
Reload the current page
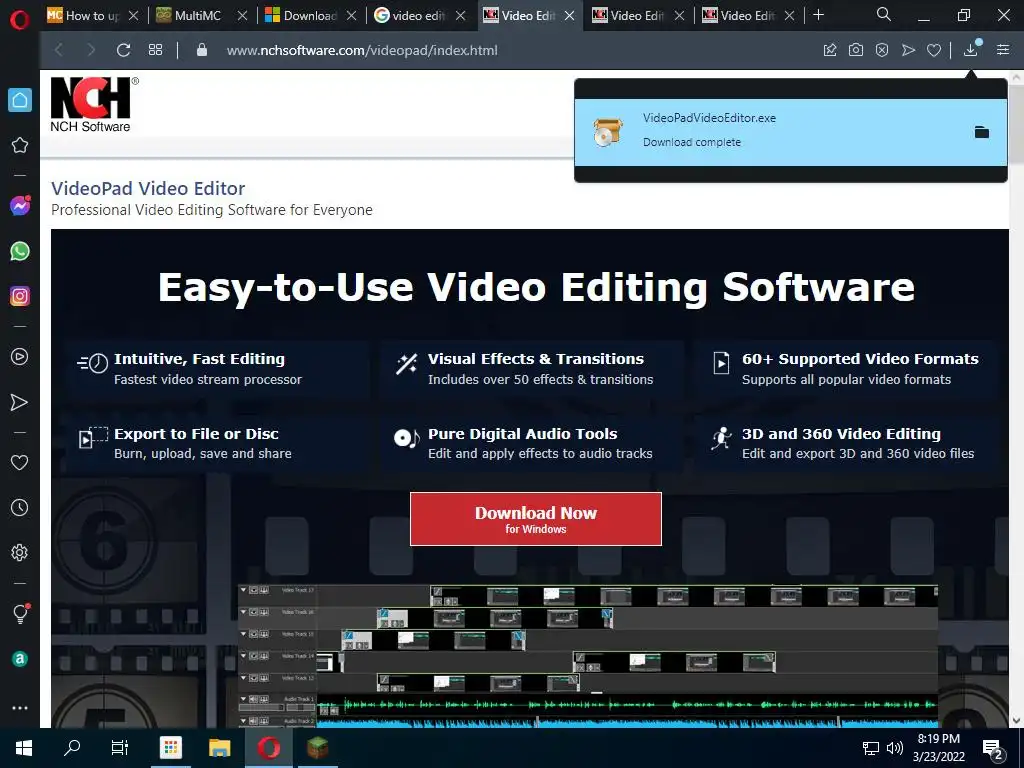coord(123,50)
